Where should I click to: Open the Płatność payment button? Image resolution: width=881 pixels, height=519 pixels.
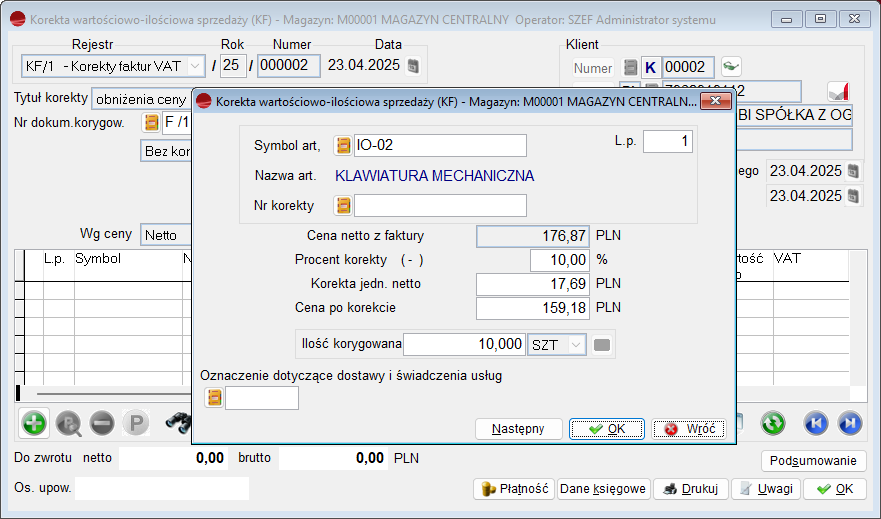(513, 489)
